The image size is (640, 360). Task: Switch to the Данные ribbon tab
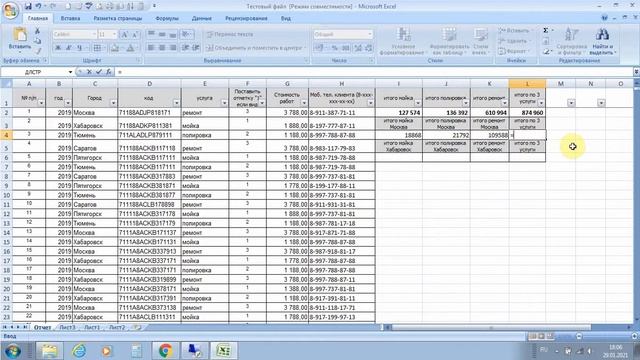202,18
